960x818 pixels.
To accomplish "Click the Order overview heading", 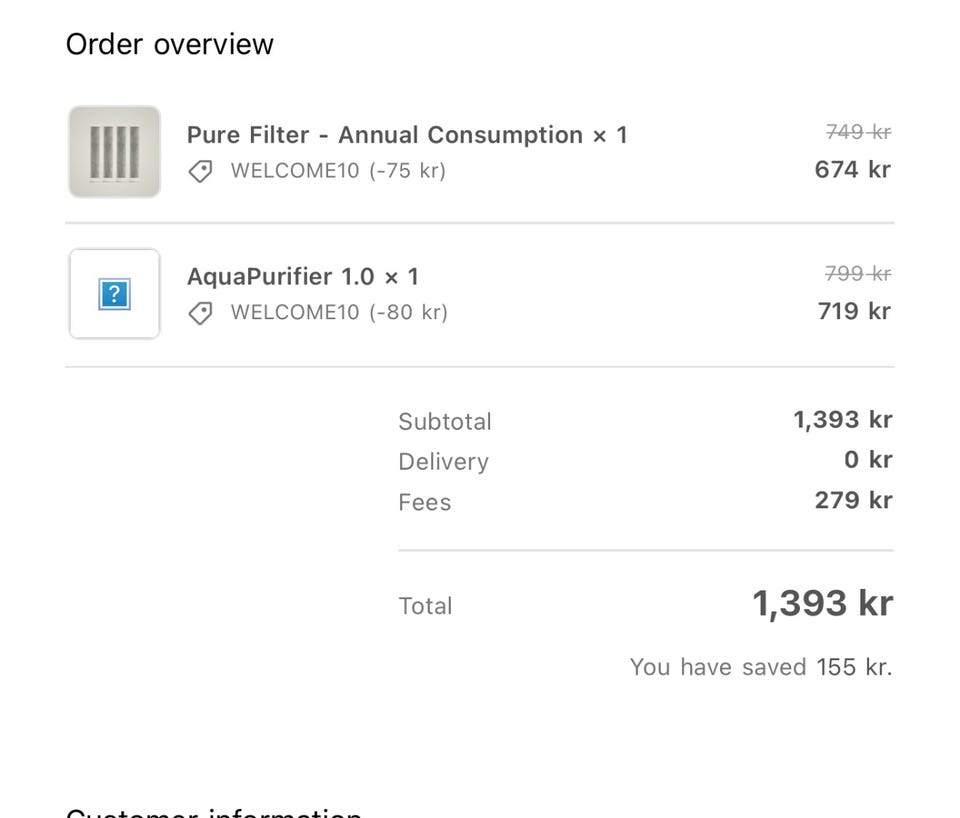I will click(x=170, y=44).
